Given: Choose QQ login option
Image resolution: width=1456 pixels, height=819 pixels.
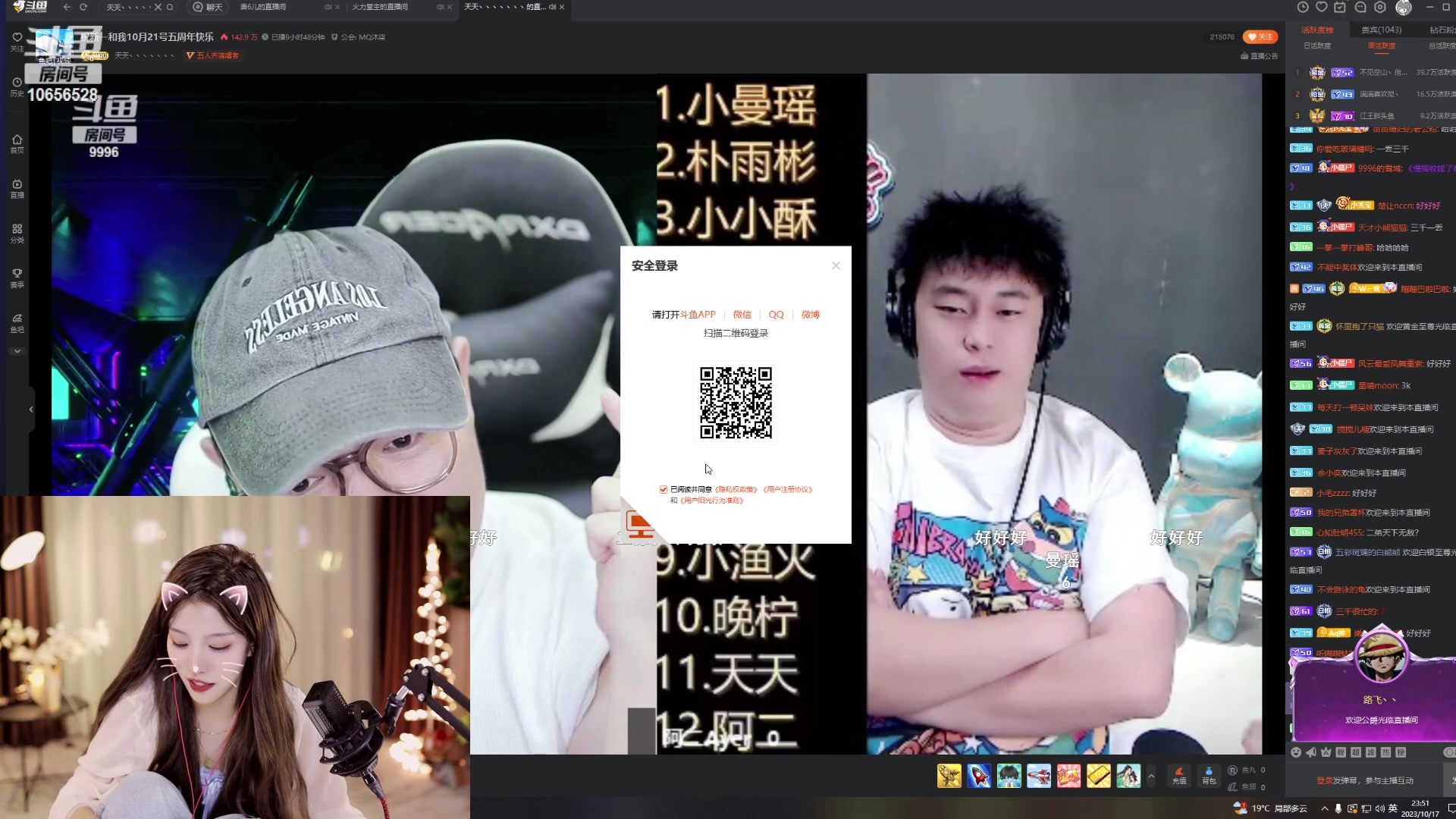Looking at the screenshot, I should click(776, 315).
